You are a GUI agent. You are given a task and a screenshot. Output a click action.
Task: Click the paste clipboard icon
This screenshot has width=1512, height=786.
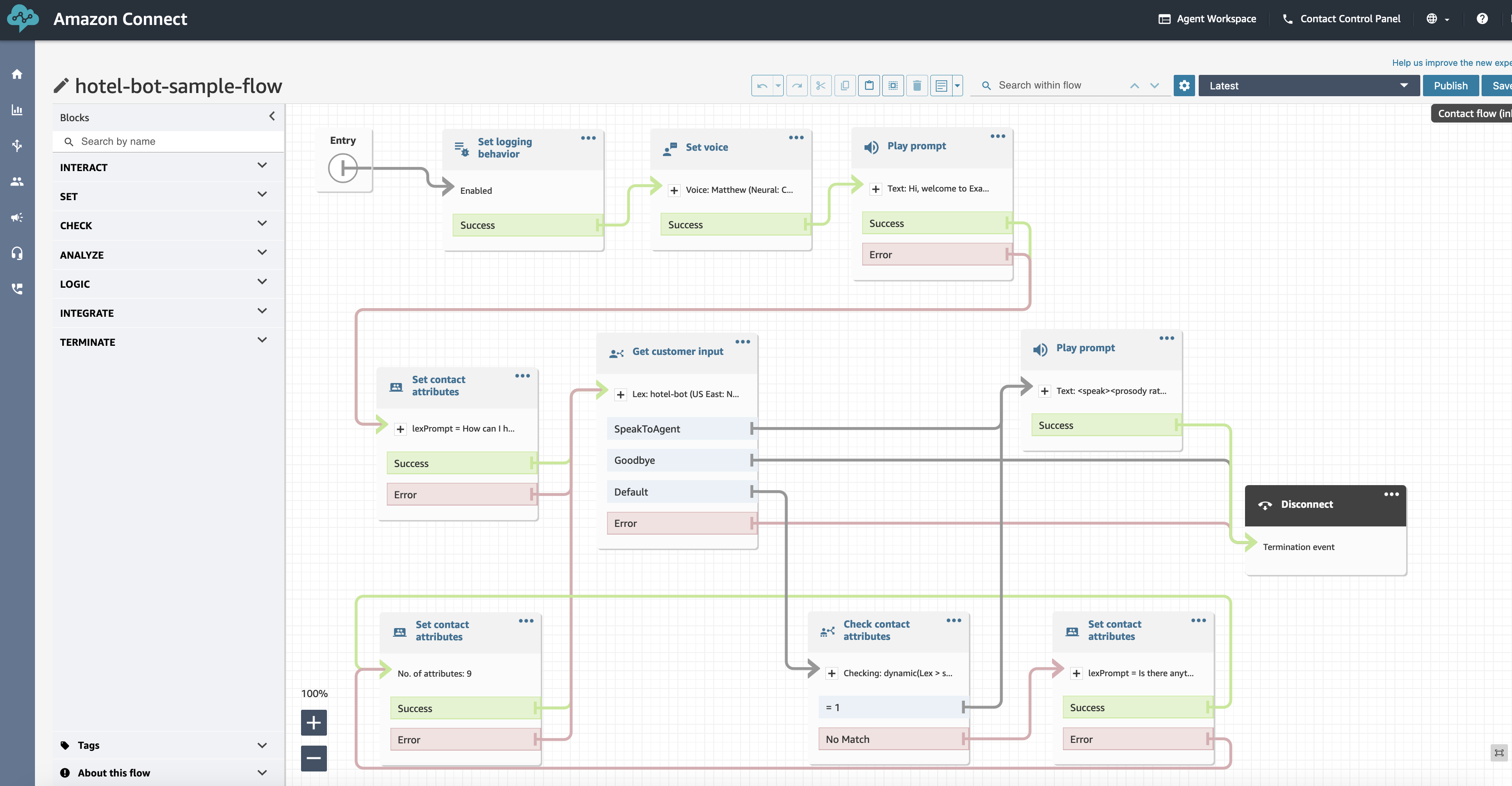(x=869, y=86)
